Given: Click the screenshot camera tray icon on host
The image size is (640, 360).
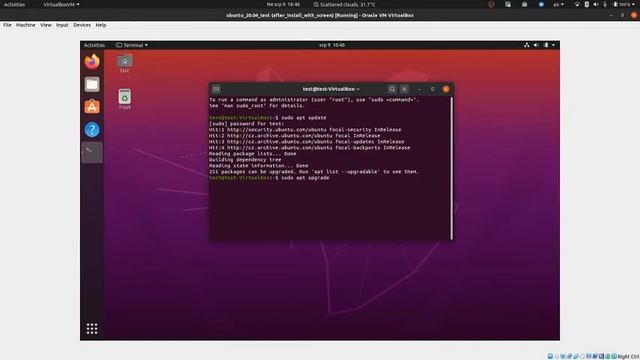Looking at the screenshot, I should click(524, 4).
